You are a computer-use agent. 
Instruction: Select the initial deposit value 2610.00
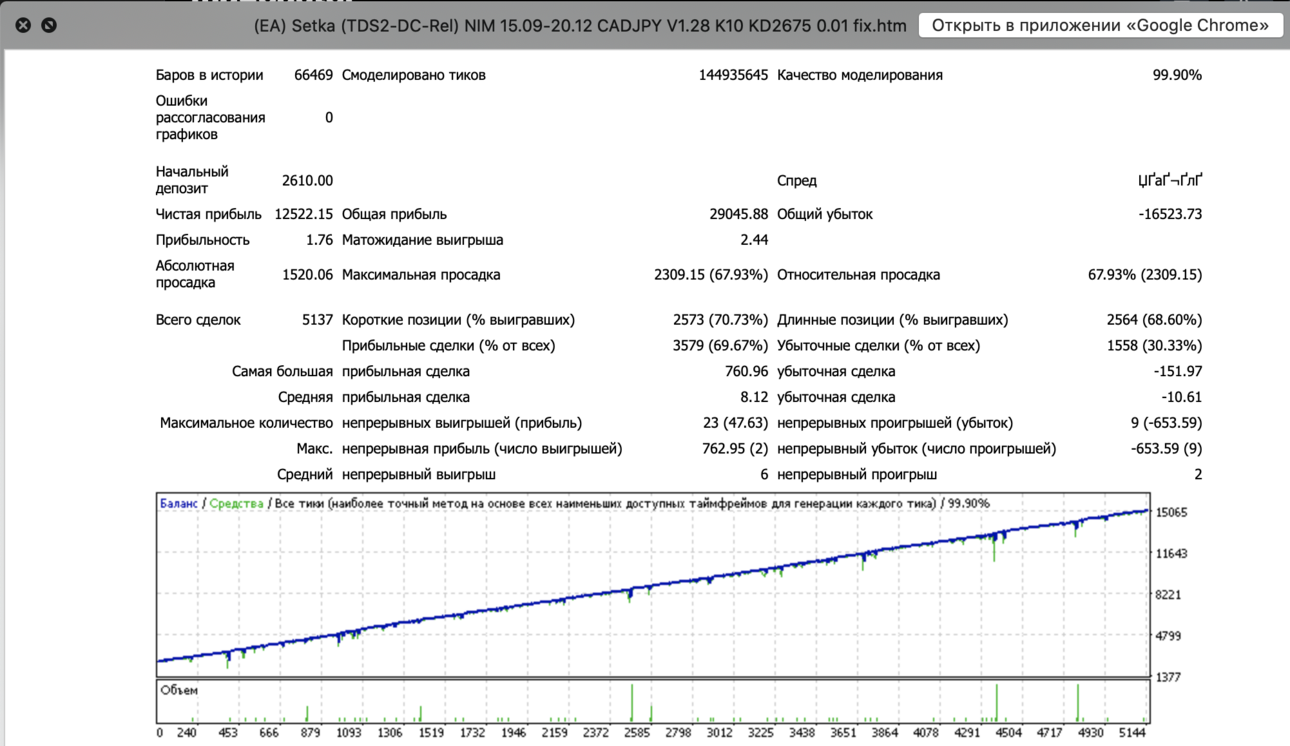click(308, 181)
